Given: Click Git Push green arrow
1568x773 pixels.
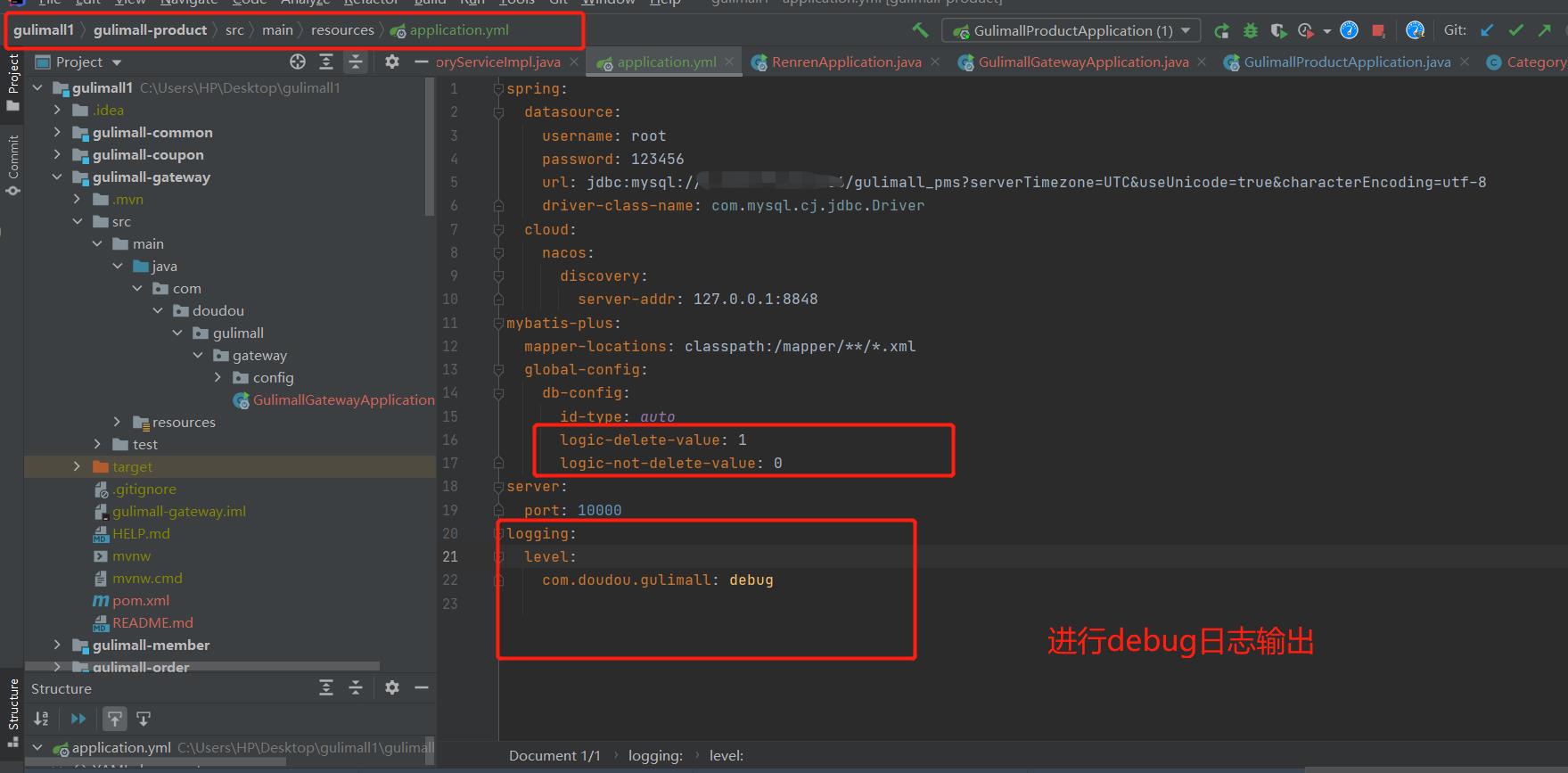Looking at the screenshot, I should pyautogui.click(x=1544, y=30).
